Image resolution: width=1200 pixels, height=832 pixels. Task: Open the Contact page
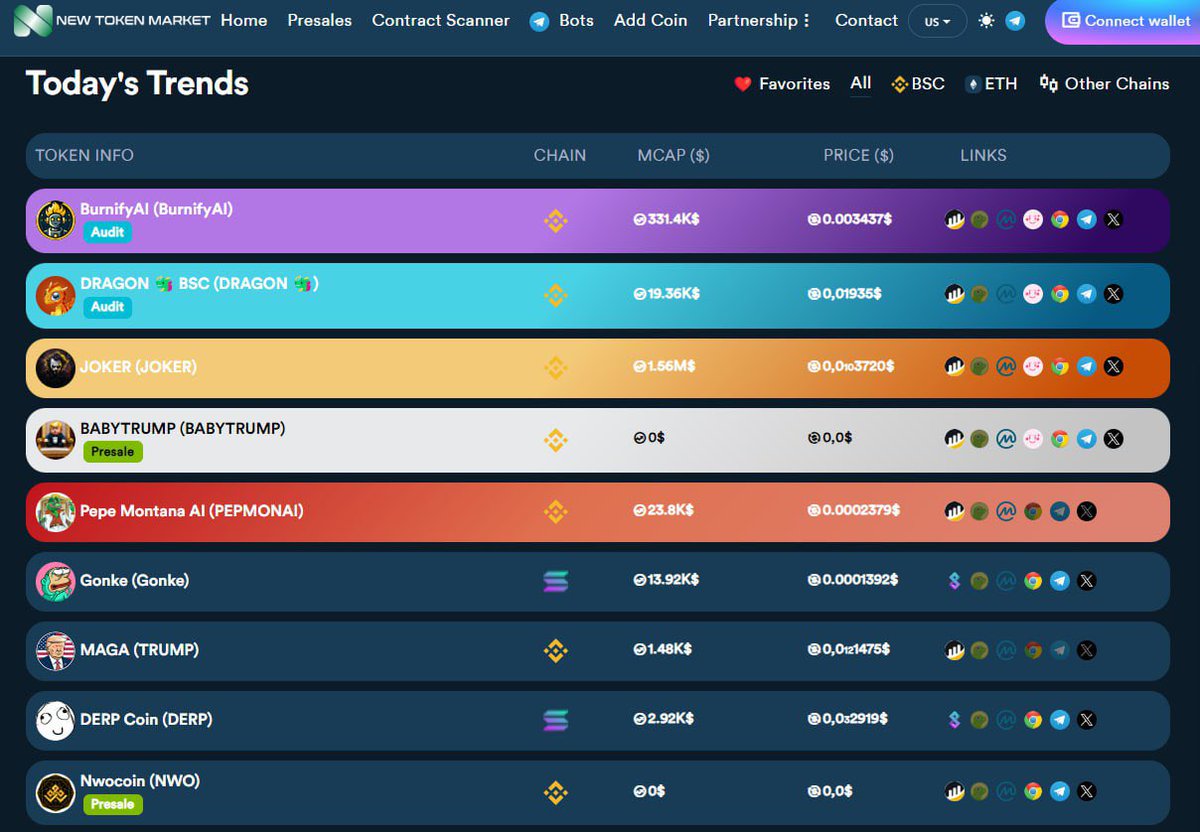pos(866,20)
